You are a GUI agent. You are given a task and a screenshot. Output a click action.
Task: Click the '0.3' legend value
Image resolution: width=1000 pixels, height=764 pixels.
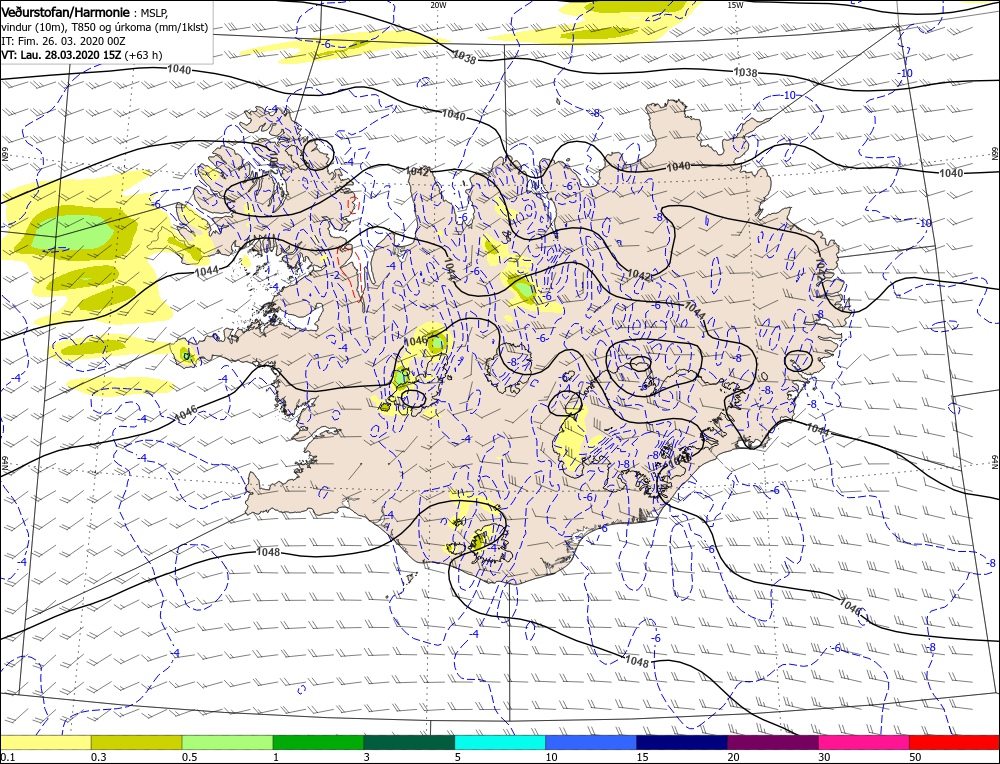[99, 757]
